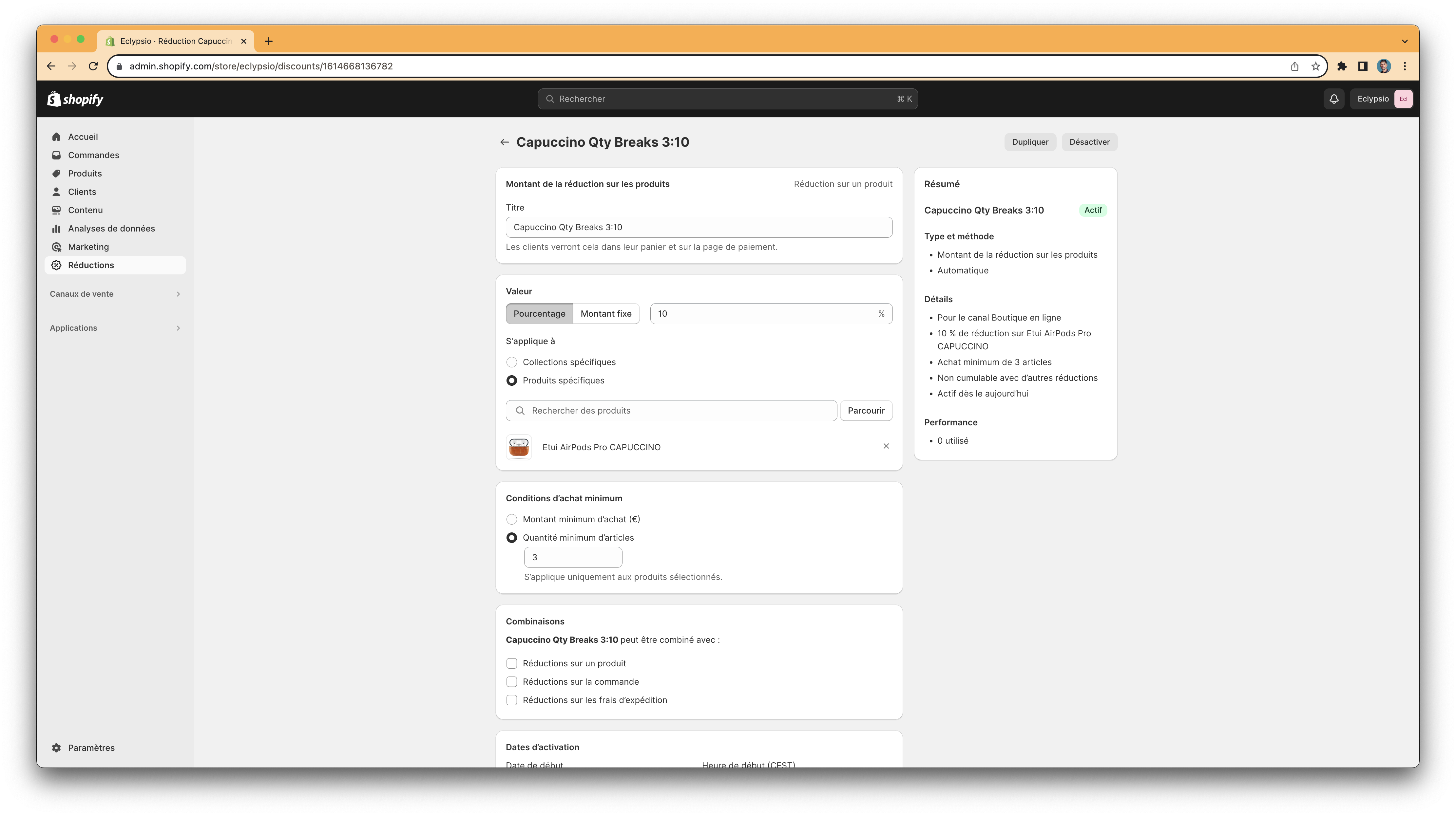The width and height of the screenshot is (1456, 816).
Task: Click the Shopify logo in header
Action: pyautogui.click(x=75, y=100)
